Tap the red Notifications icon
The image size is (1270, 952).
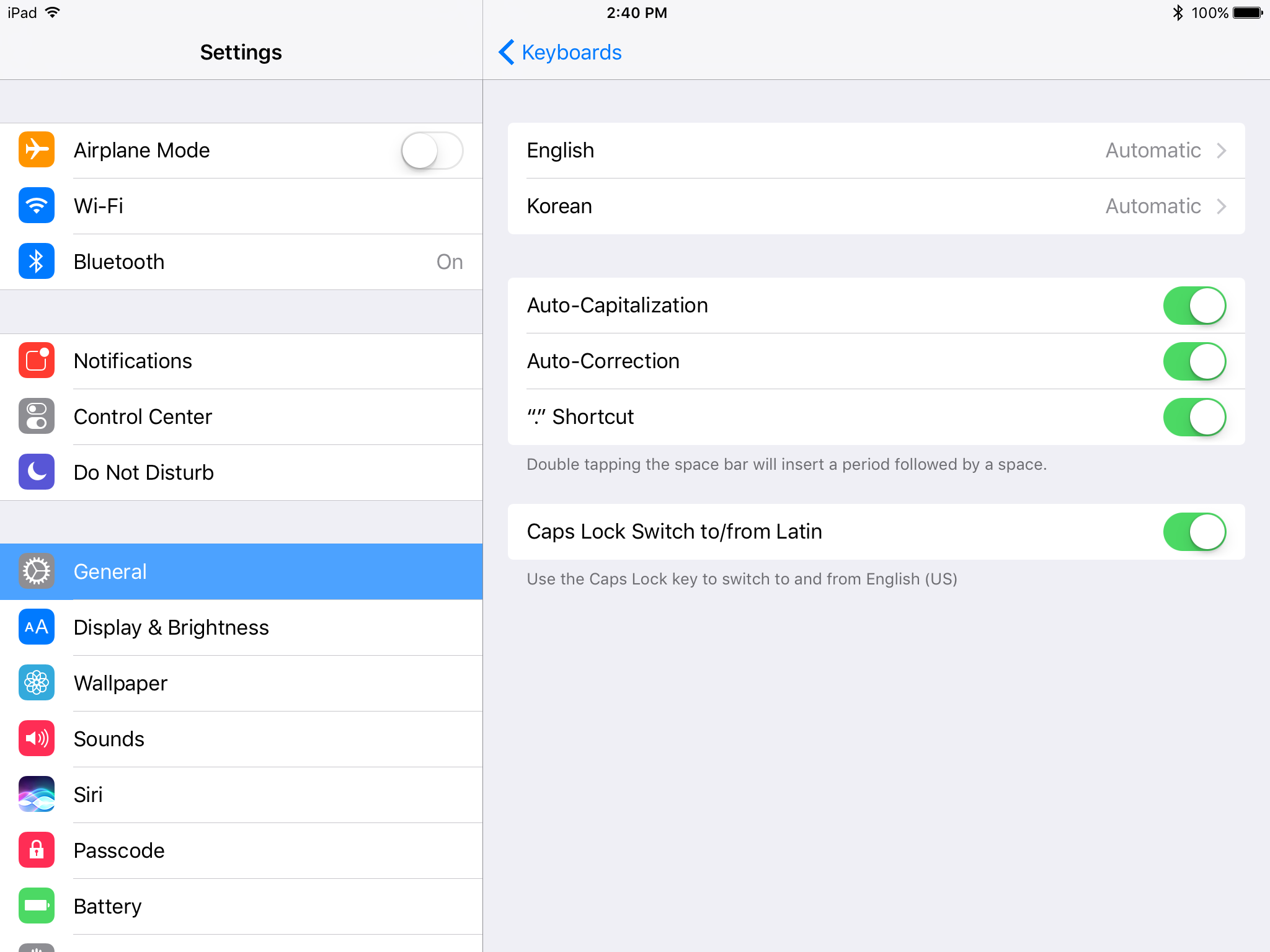click(37, 361)
